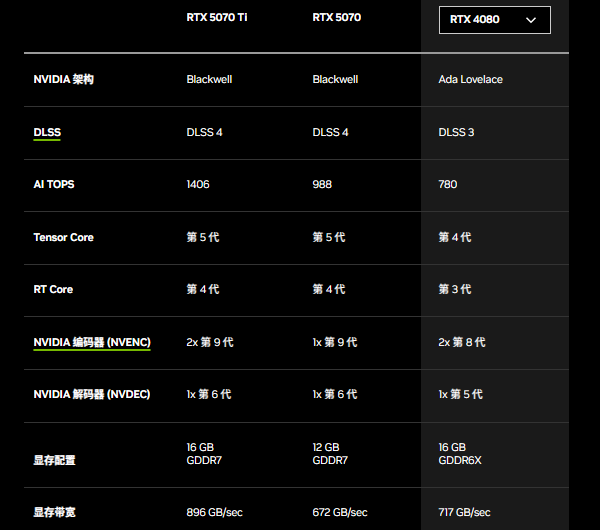Click the 1406 AI TOPS value
600x530 pixels.
(198, 185)
